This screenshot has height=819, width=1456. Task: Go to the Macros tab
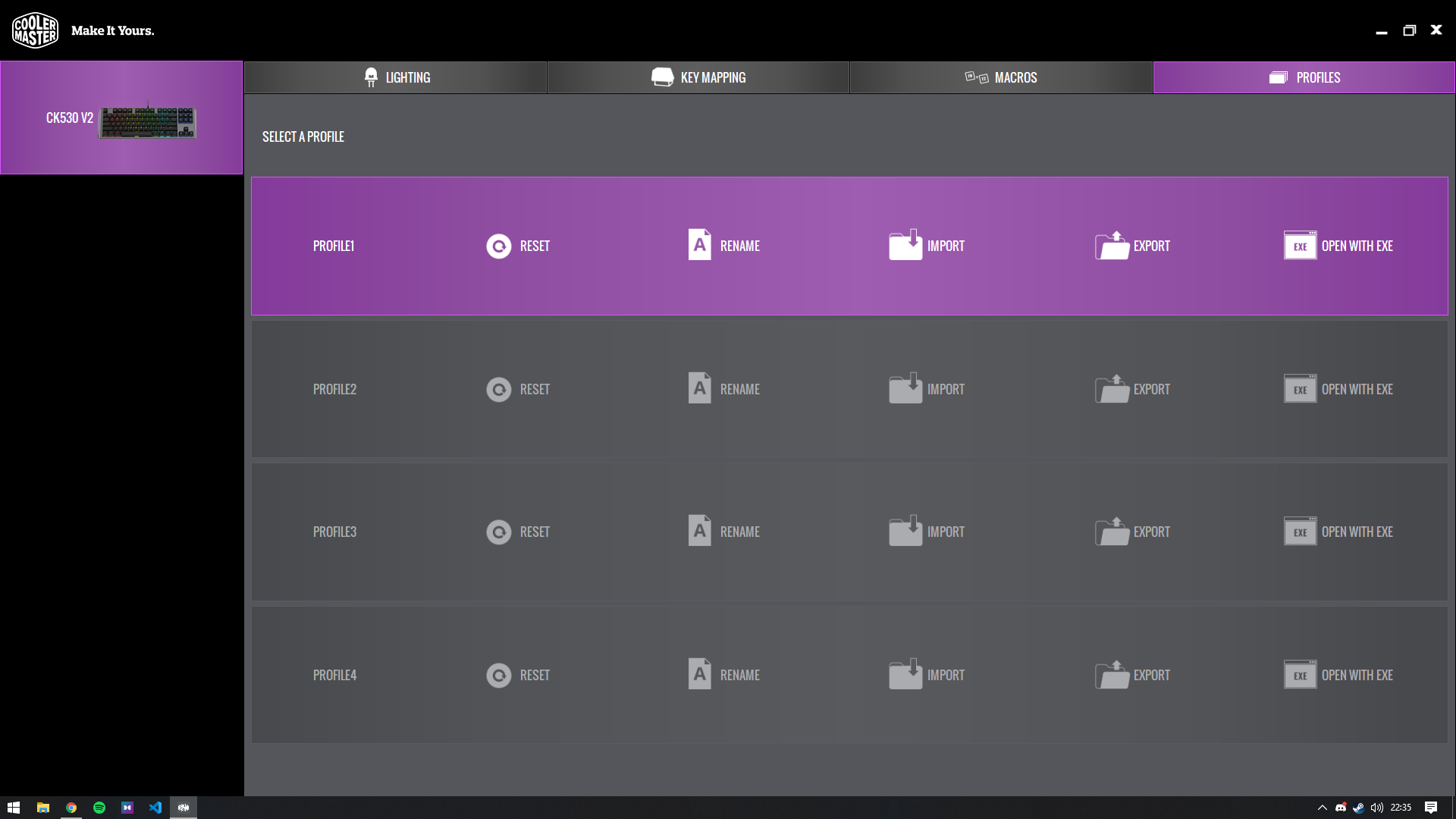coord(1001,77)
